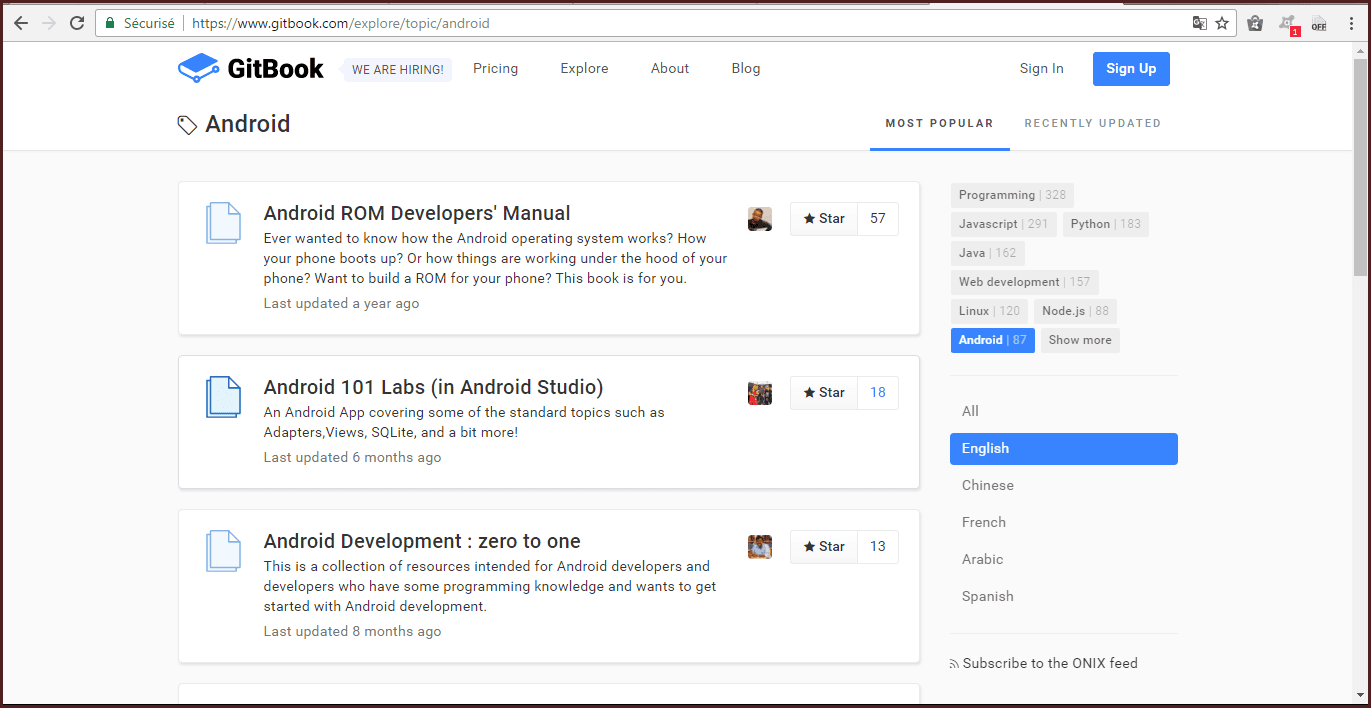Go back with browser back arrow

click(21, 23)
